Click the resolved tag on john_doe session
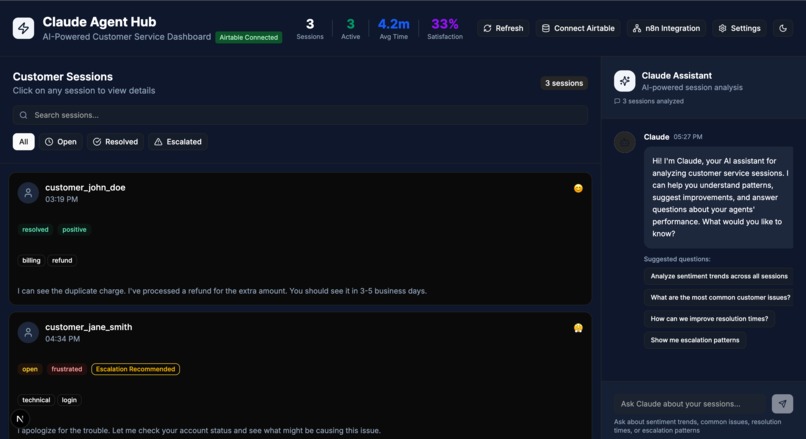This screenshot has width=806, height=439. [x=35, y=230]
